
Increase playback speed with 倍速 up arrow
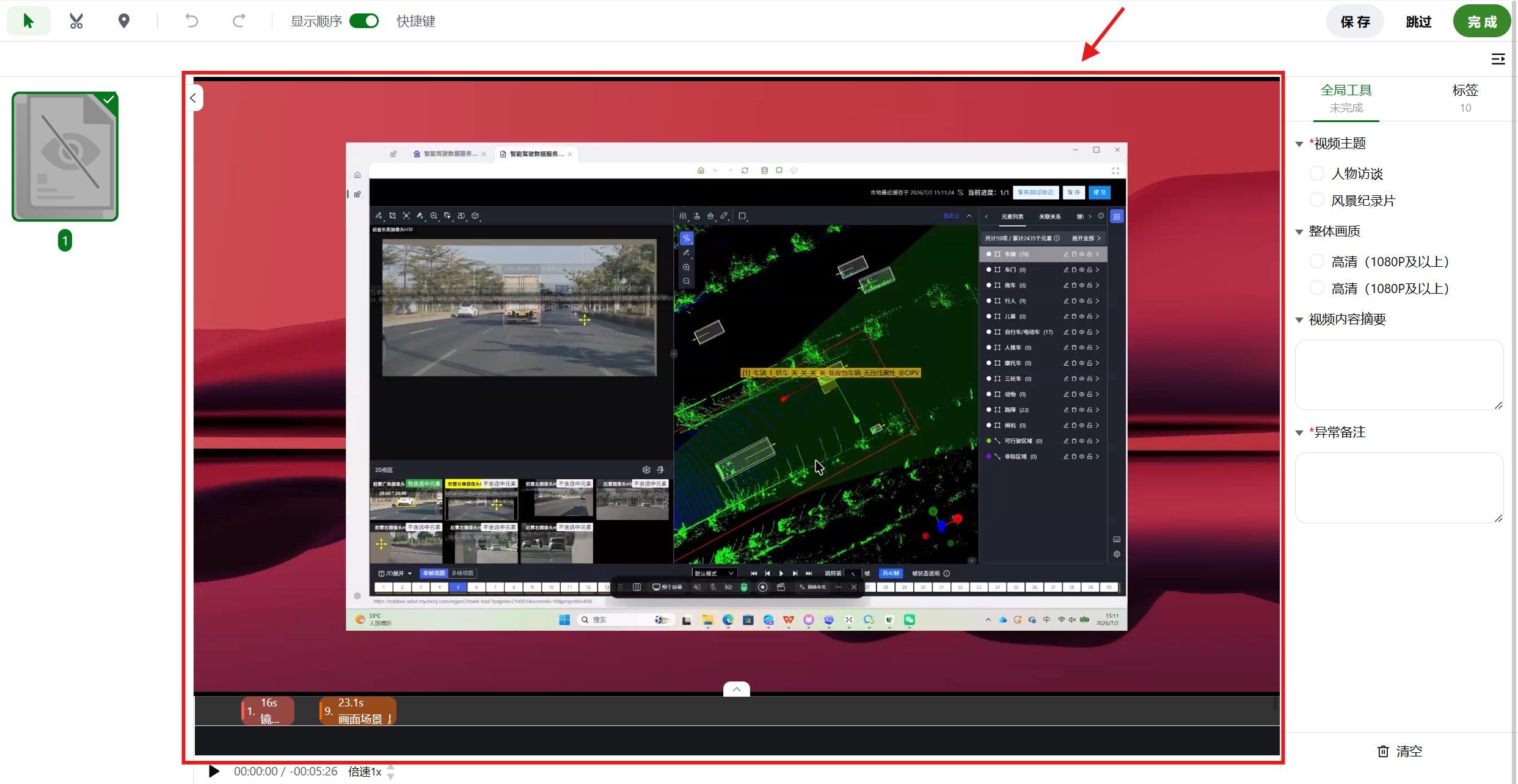coord(391,768)
